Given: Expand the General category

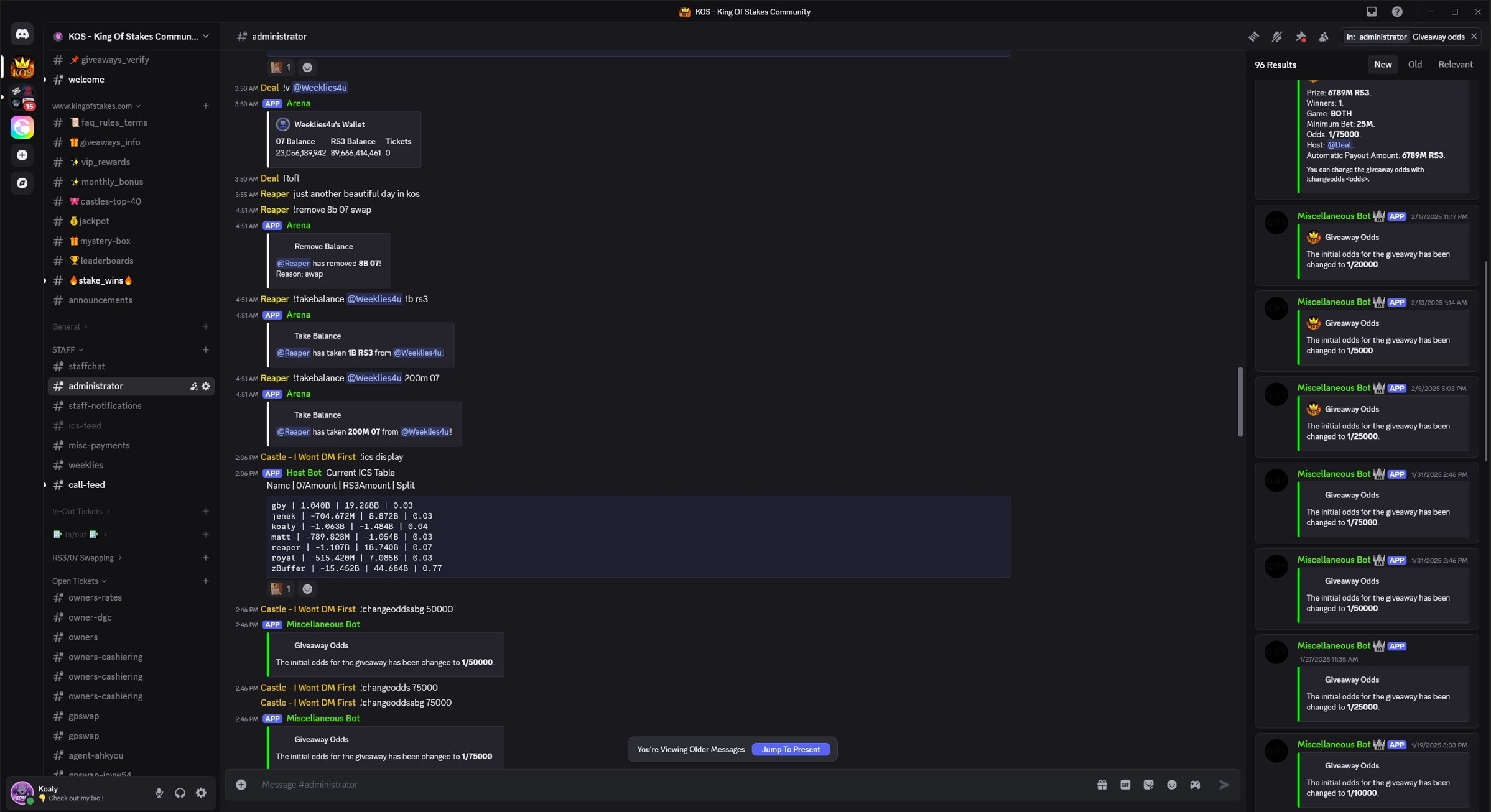Looking at the screenshot, I should (x=70, y=327).
